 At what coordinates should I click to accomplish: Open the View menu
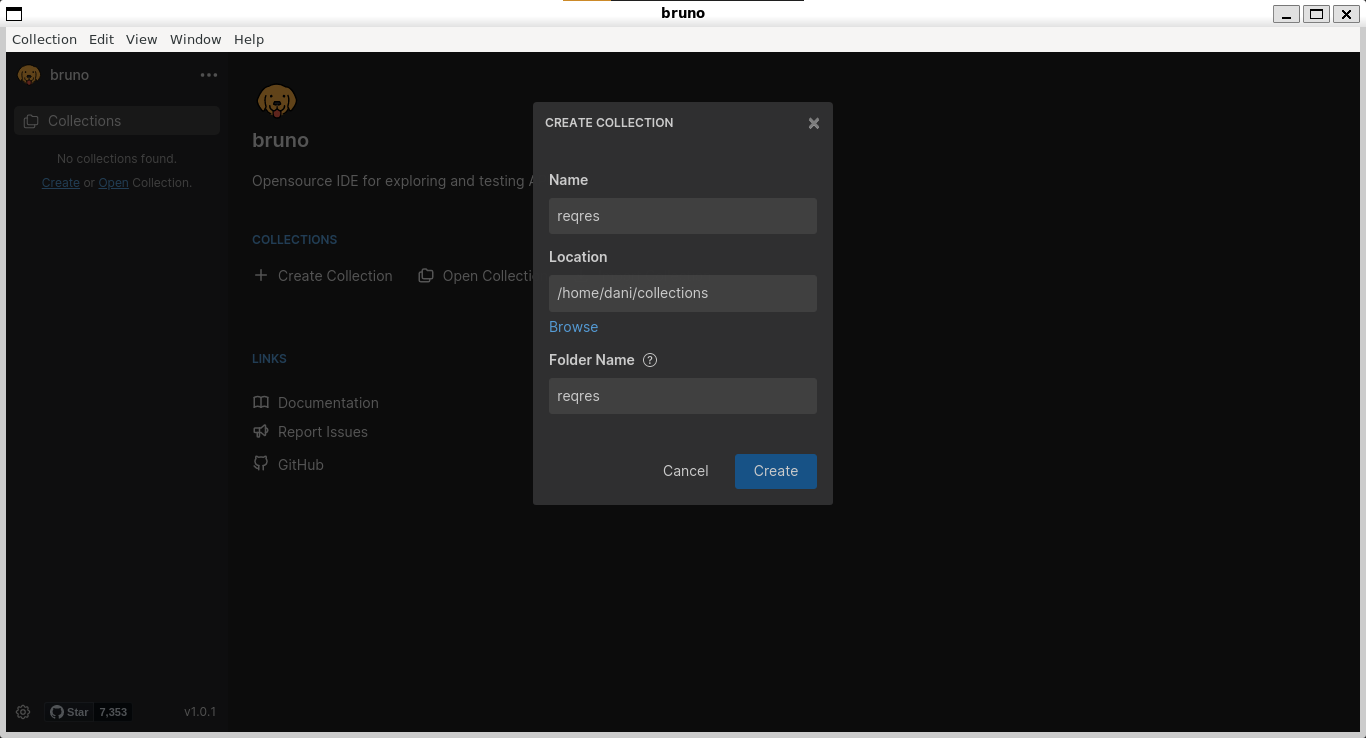(141, 39)
